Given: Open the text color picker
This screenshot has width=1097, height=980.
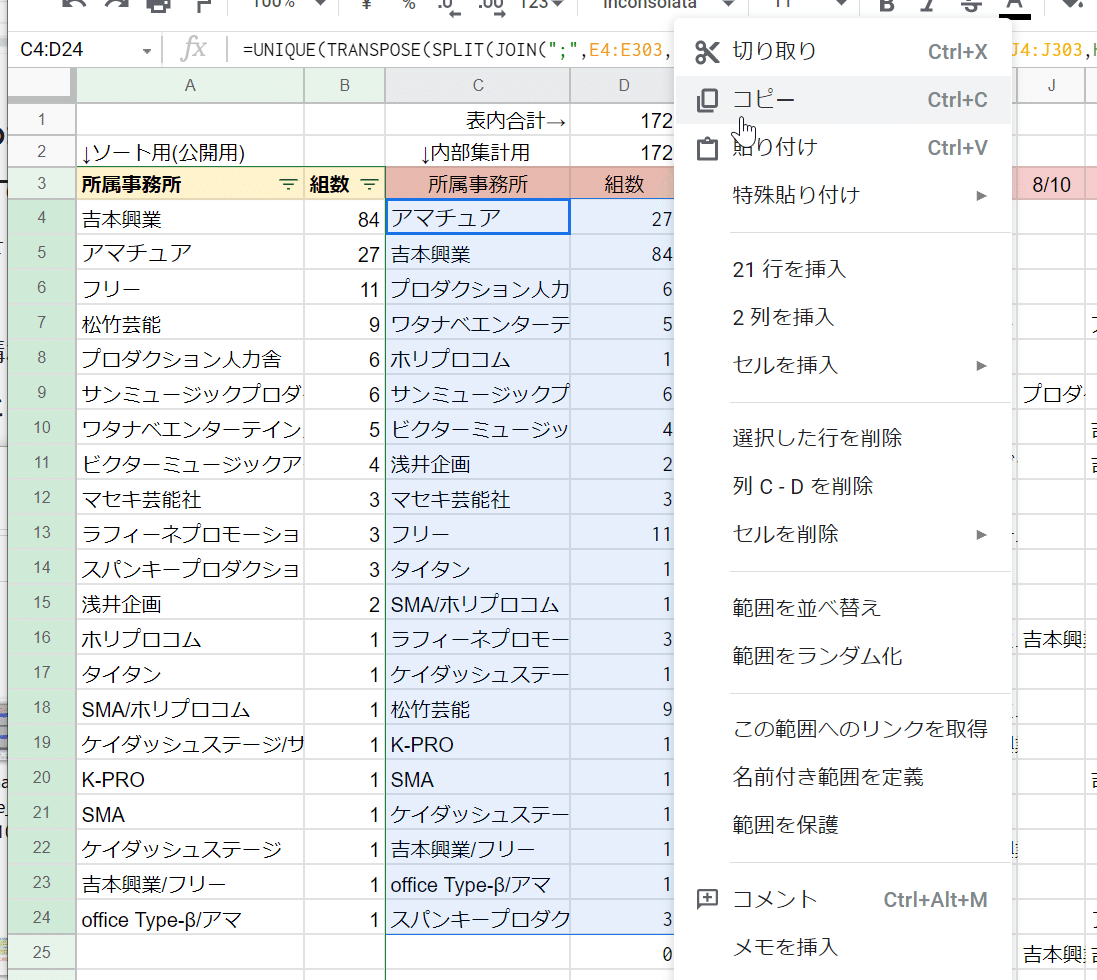Looking at the screenshot, I should point(1013,8).
